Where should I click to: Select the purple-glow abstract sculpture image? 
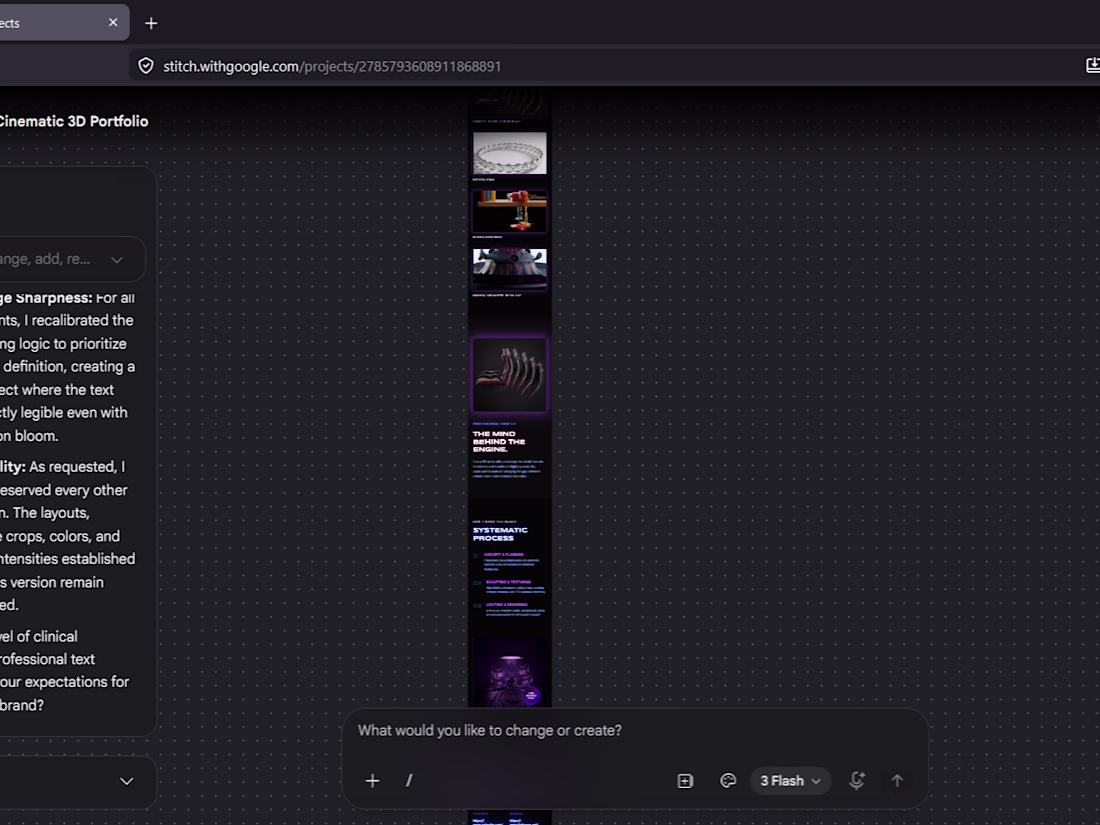click(509, 374)
